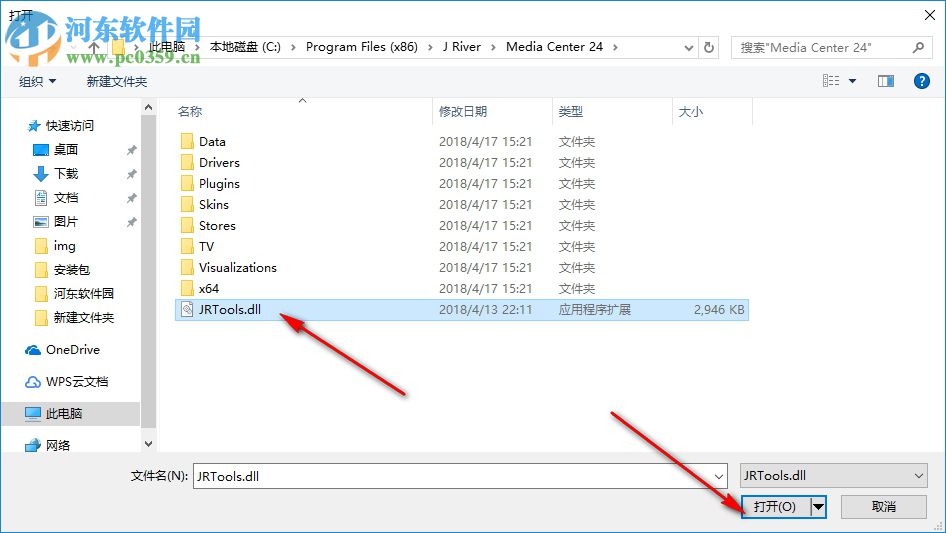Screen dimensions: 946x533
Task: Navigate to J River breadcrumb
Action: click(462, 46)
